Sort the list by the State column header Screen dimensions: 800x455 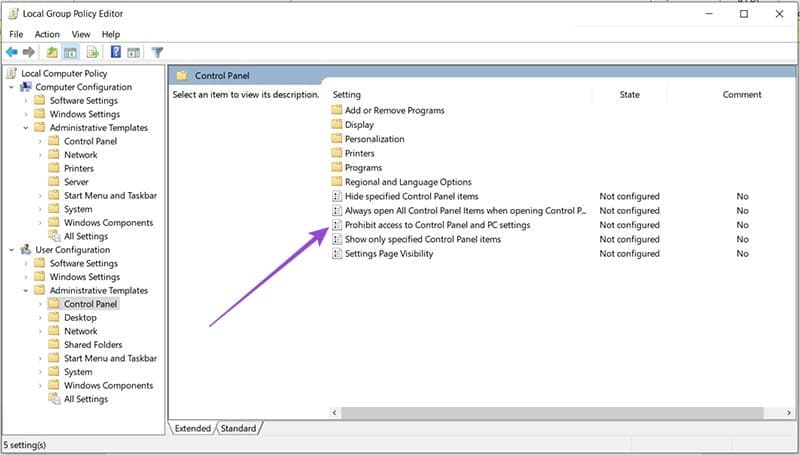(629, 94)
